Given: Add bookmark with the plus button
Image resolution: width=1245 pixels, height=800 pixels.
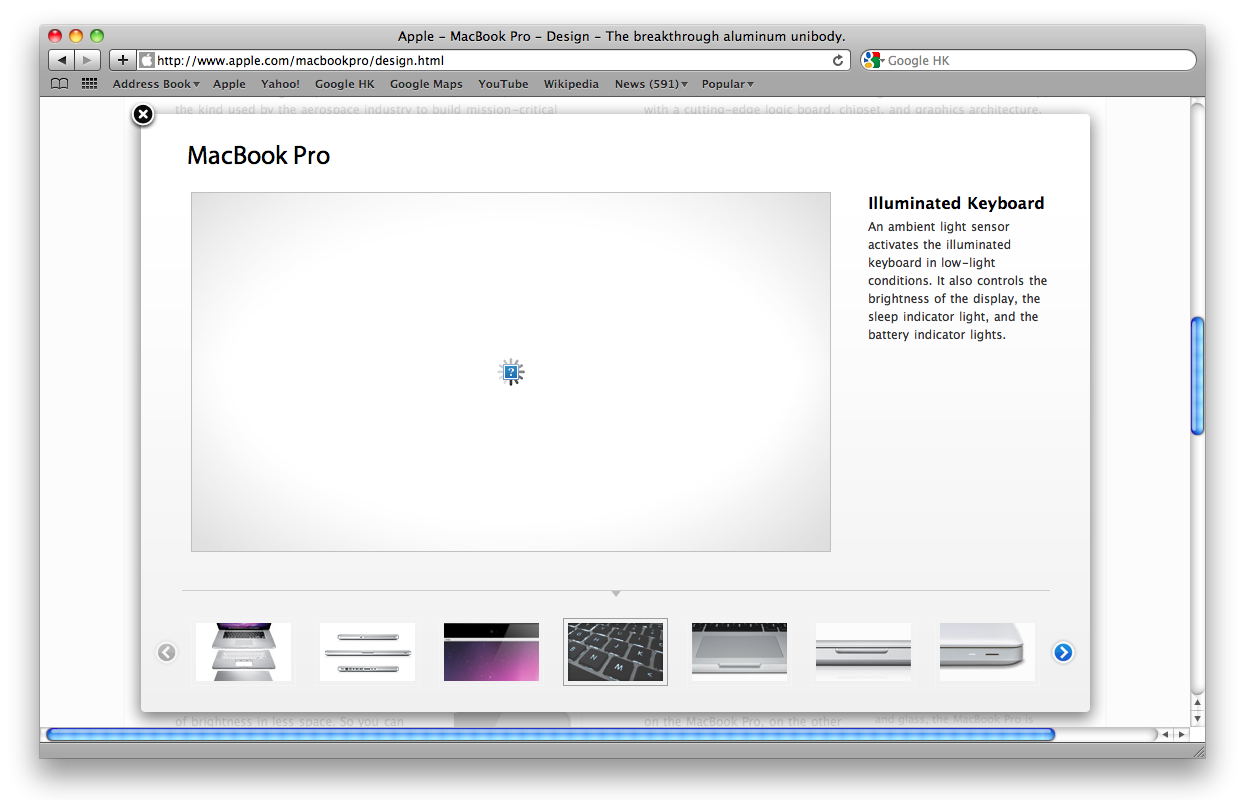Looking at the screenshot, I should point(122,60).
